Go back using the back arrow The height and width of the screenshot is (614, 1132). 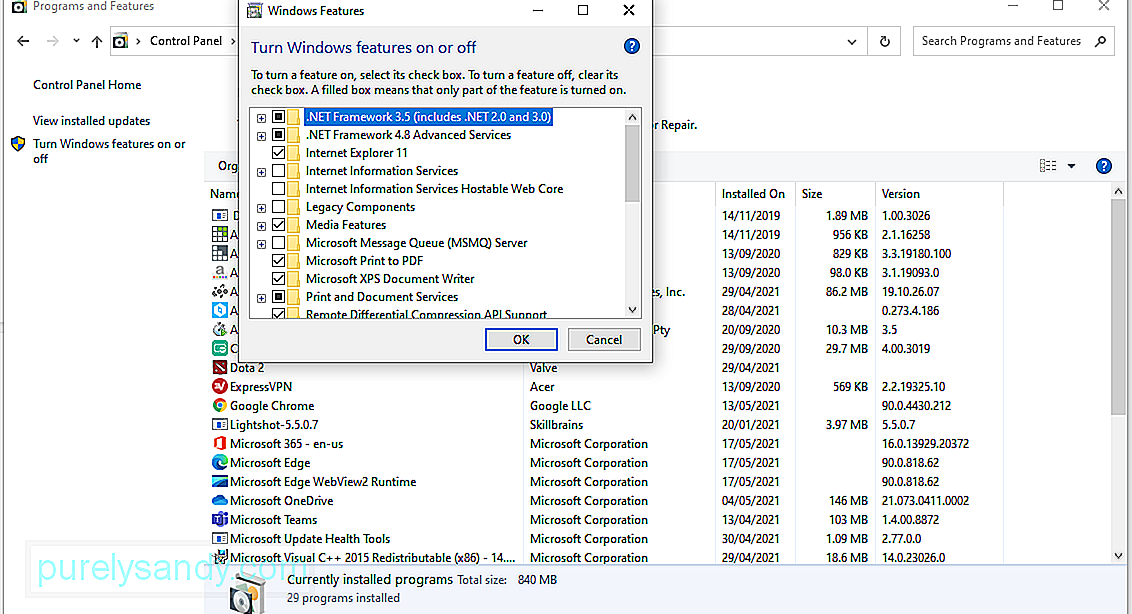[23, 41]
